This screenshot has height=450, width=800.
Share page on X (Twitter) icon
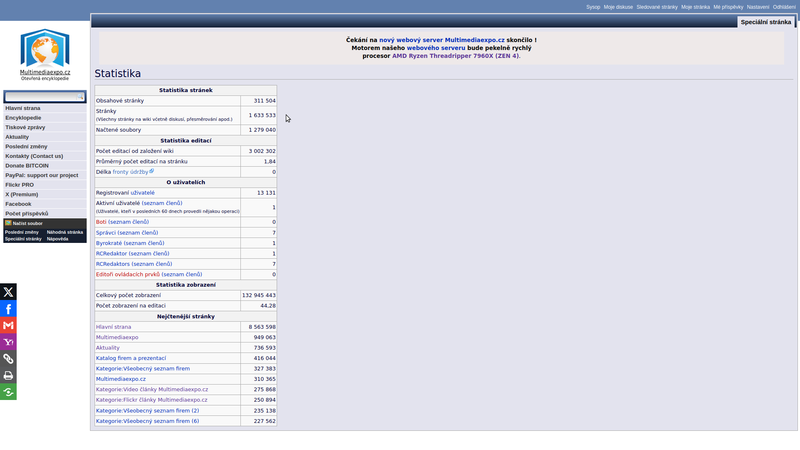[8, 292]
